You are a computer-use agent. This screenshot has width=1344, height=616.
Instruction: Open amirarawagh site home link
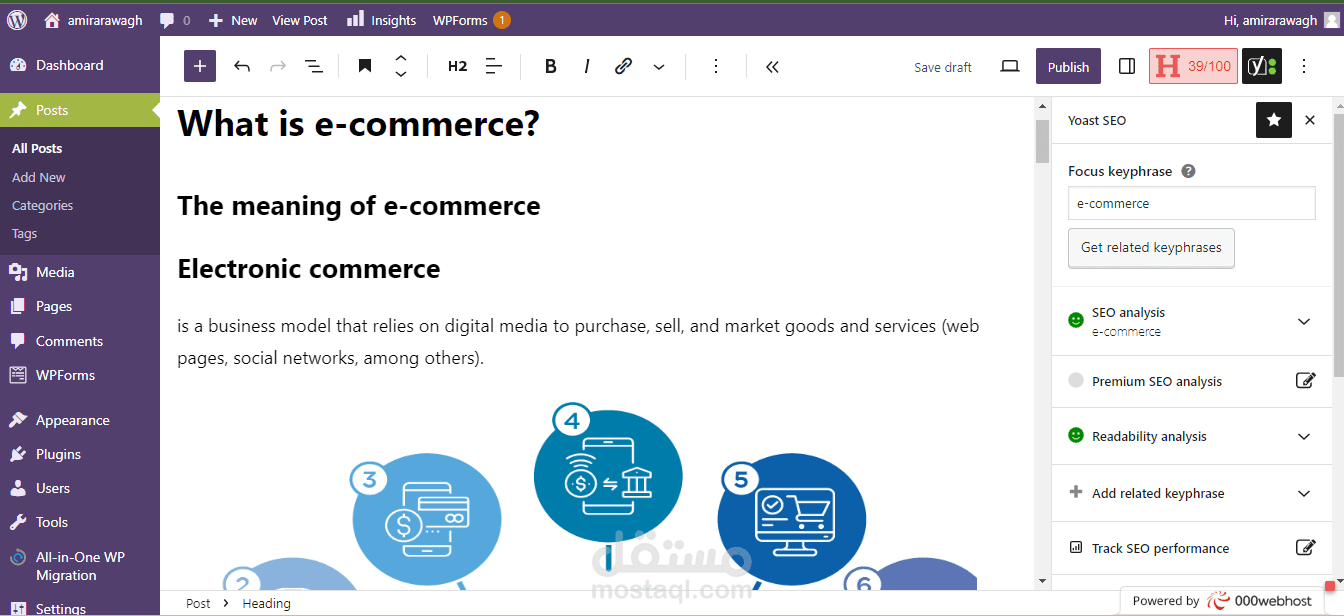tap(93, 20)
